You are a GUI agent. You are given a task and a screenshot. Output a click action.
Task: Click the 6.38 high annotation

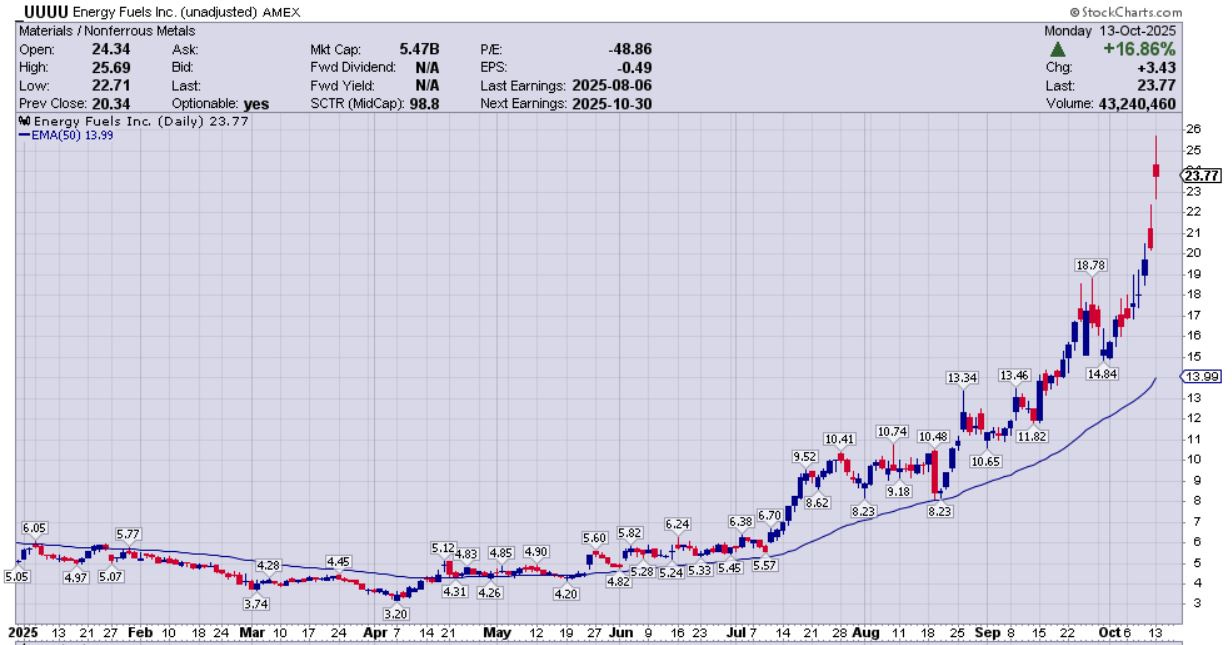tap(741, 521)
